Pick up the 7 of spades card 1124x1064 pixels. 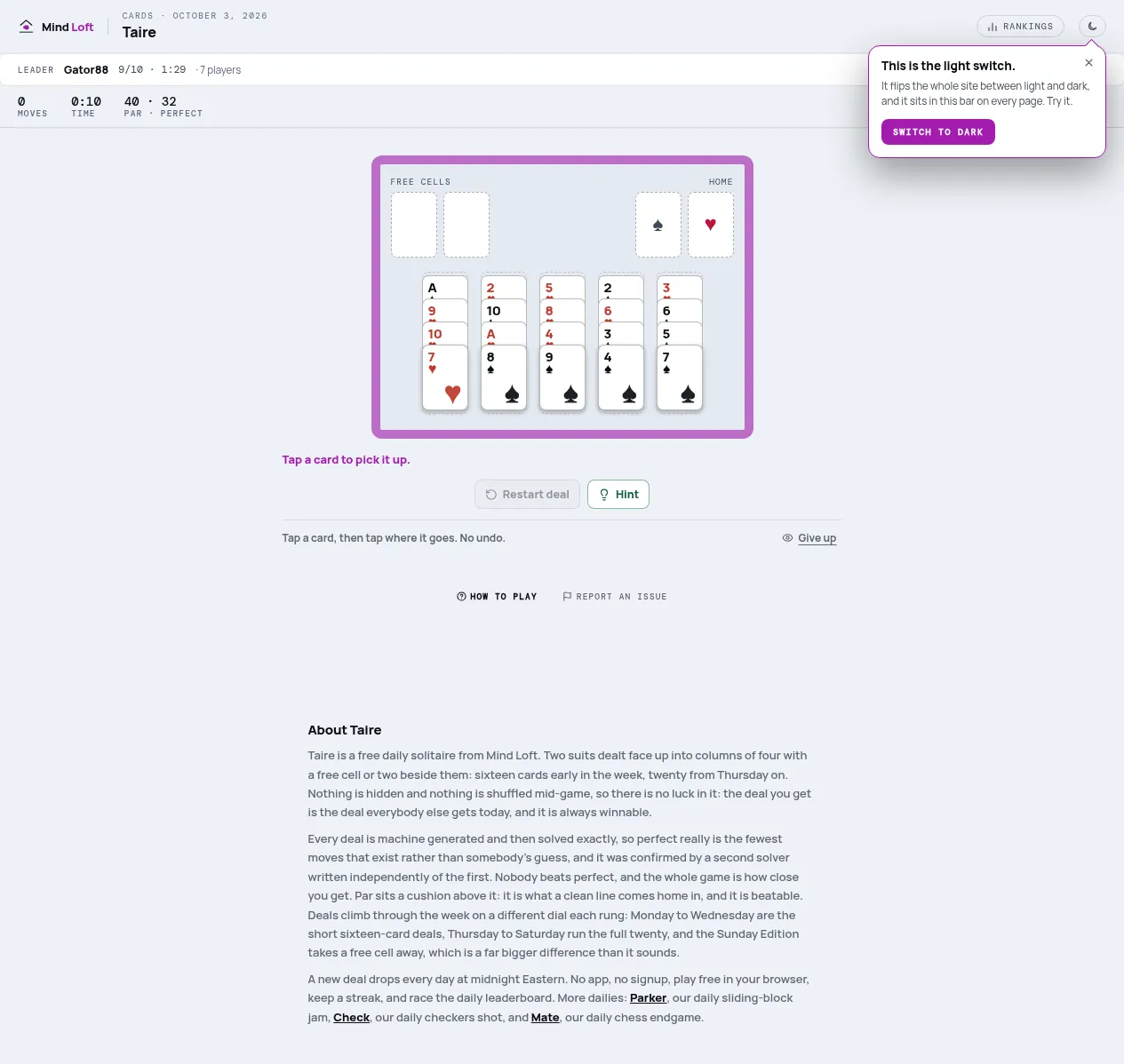680,377
